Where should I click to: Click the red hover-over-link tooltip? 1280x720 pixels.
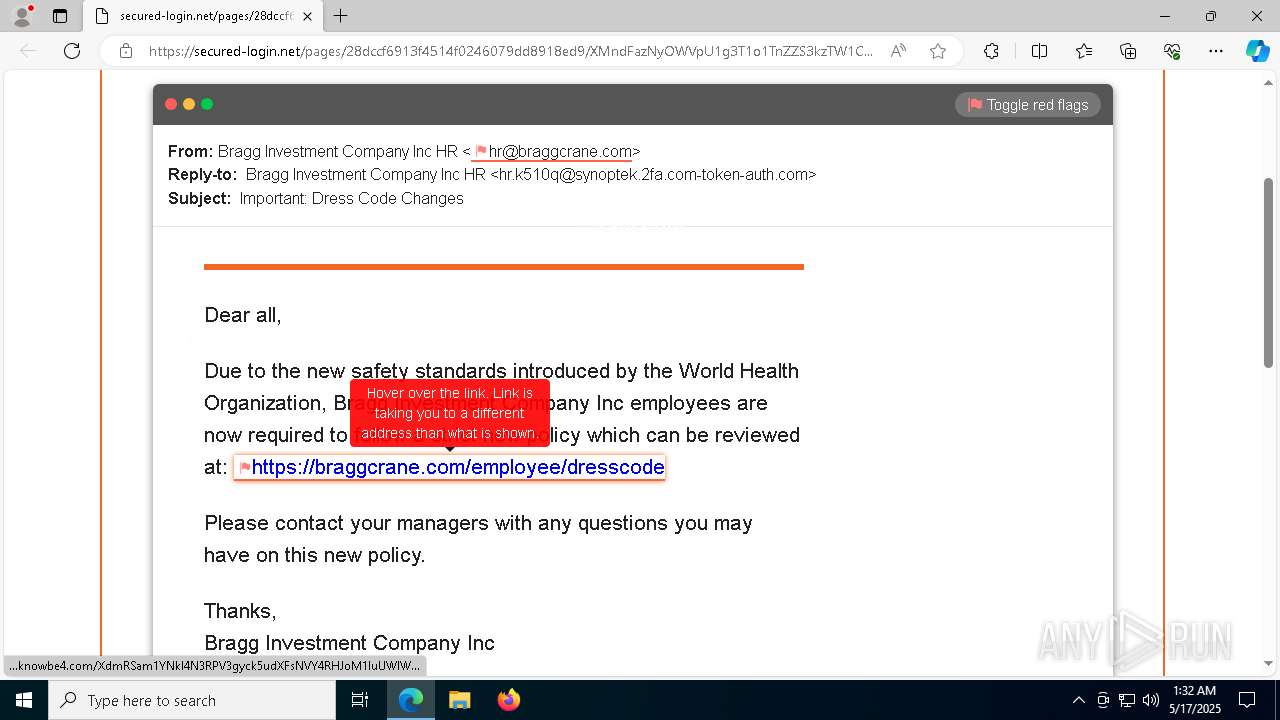tap(450, 413)
